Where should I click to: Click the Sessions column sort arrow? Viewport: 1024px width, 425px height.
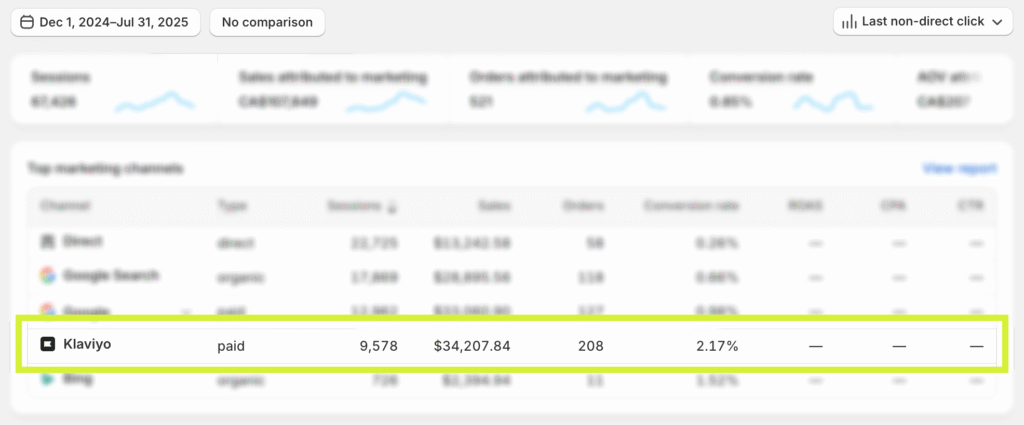point(392,207)
